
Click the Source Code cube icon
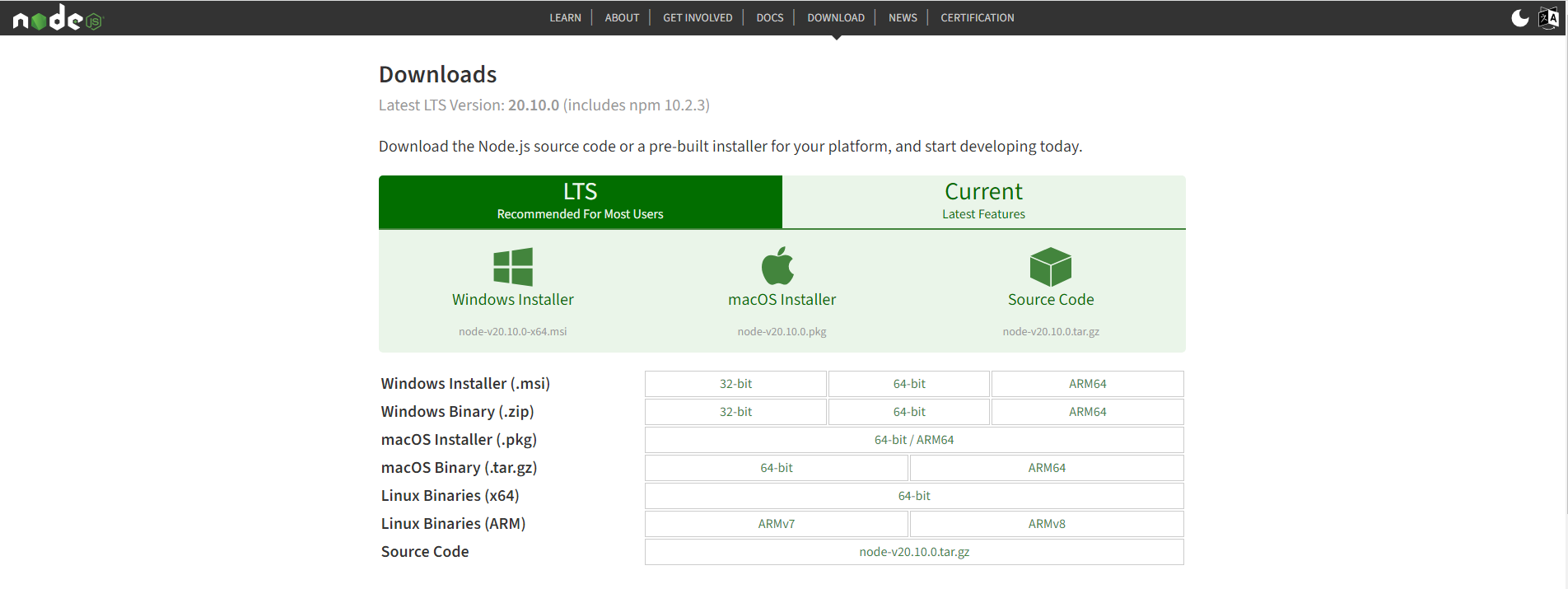1051,267
